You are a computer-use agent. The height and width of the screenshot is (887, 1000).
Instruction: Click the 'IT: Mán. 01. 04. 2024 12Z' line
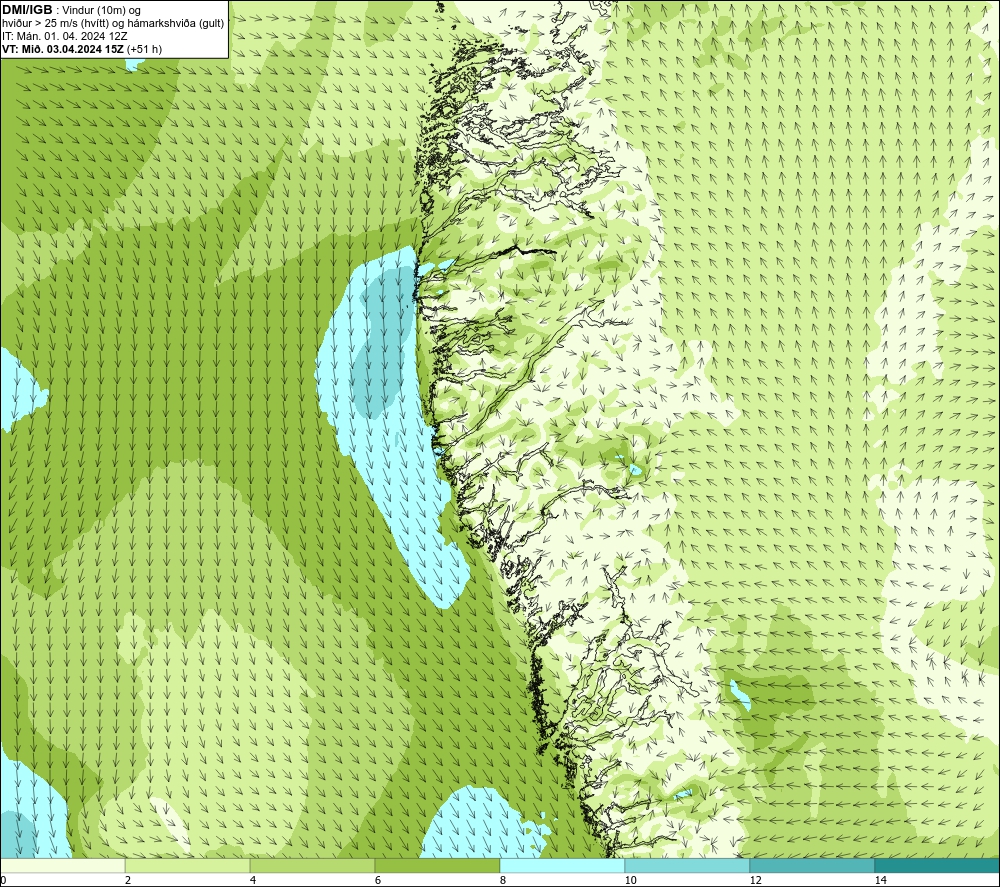(x=64, y=36)
